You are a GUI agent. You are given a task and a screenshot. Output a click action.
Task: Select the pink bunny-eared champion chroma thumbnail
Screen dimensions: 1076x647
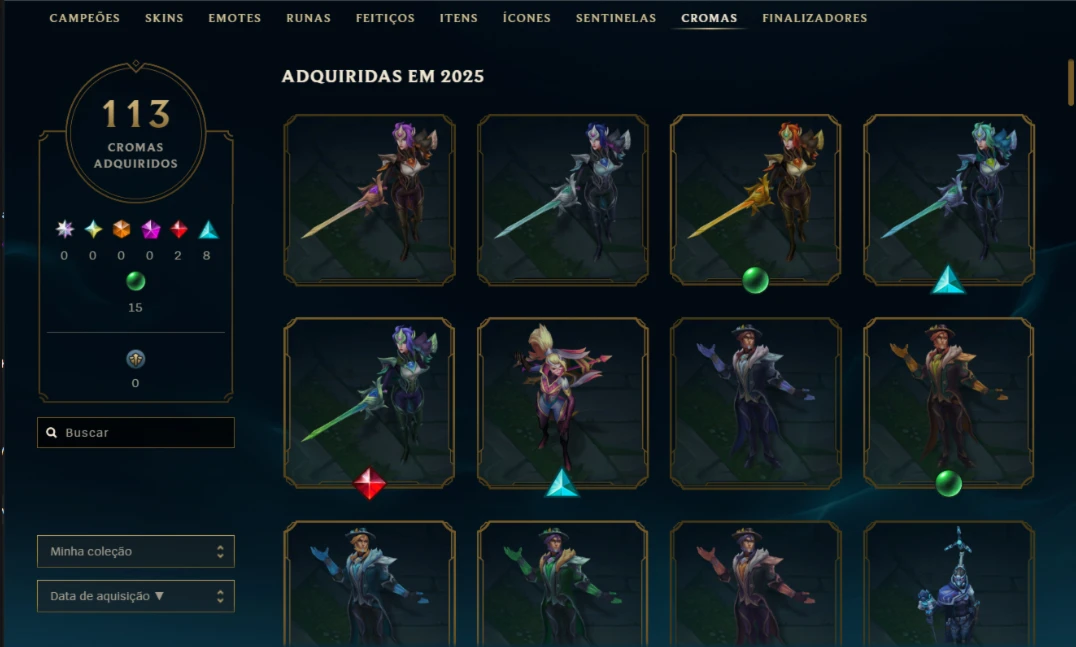[x=563, y=403]
